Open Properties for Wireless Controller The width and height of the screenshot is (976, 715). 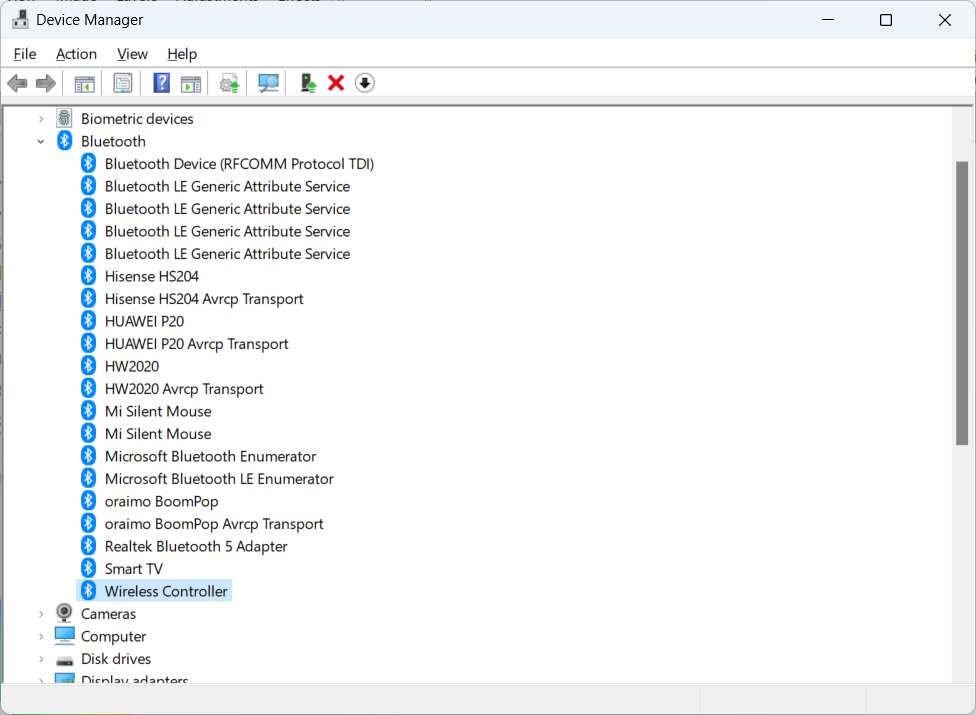click(x=122, y=82)
